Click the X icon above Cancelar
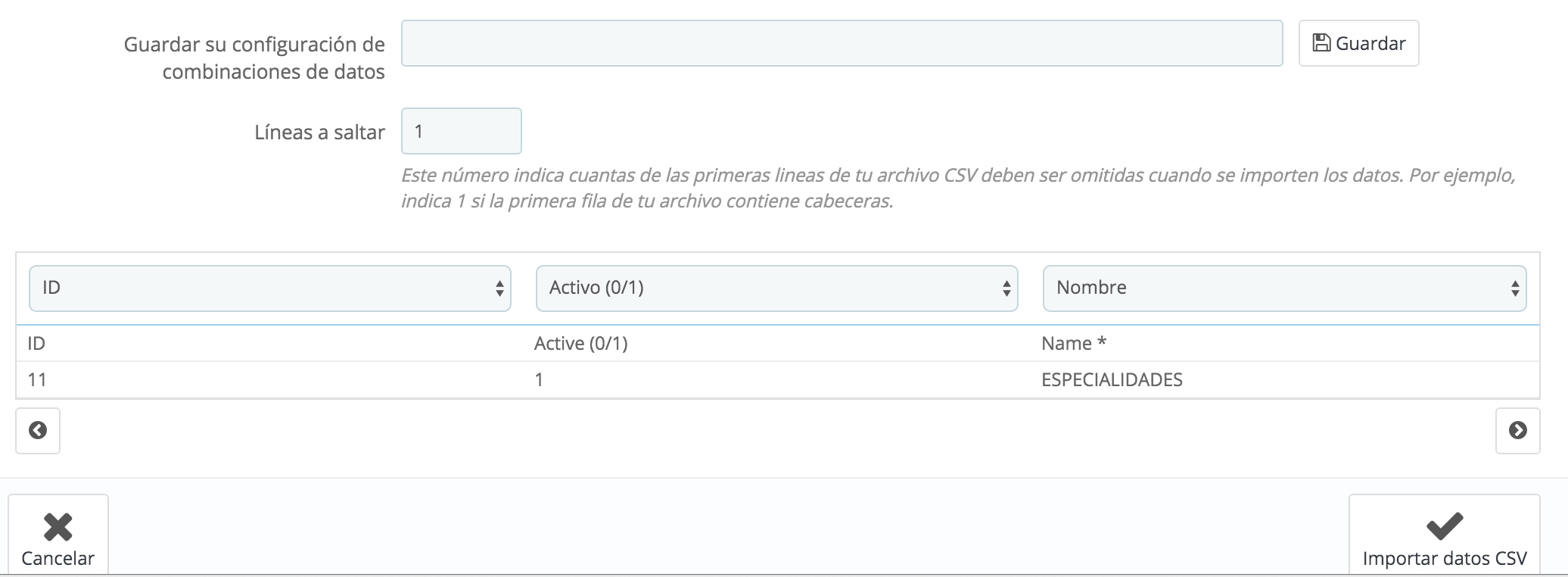 (x=58, y=527)
